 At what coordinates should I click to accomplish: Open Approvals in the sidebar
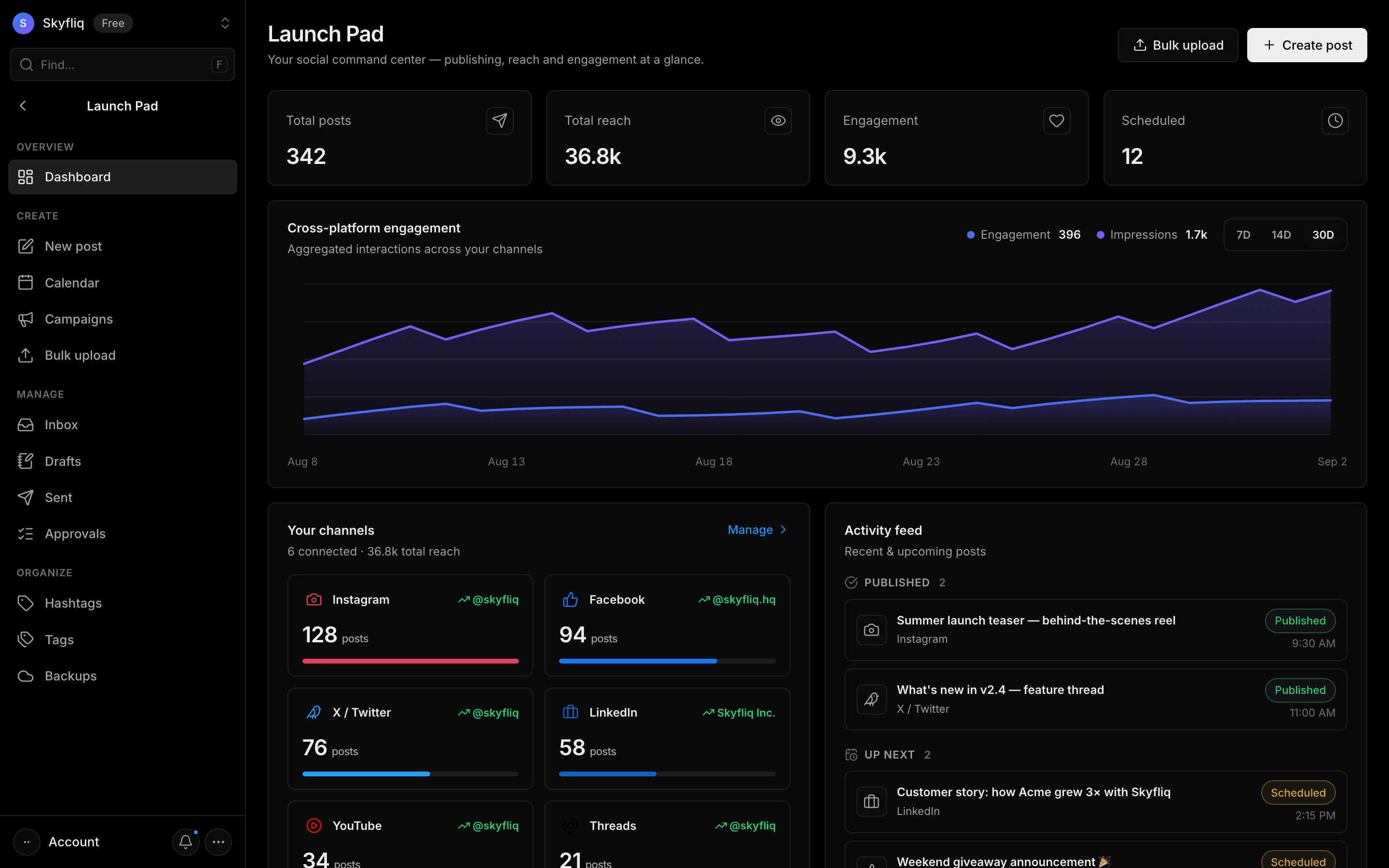(x=122, y=534)
